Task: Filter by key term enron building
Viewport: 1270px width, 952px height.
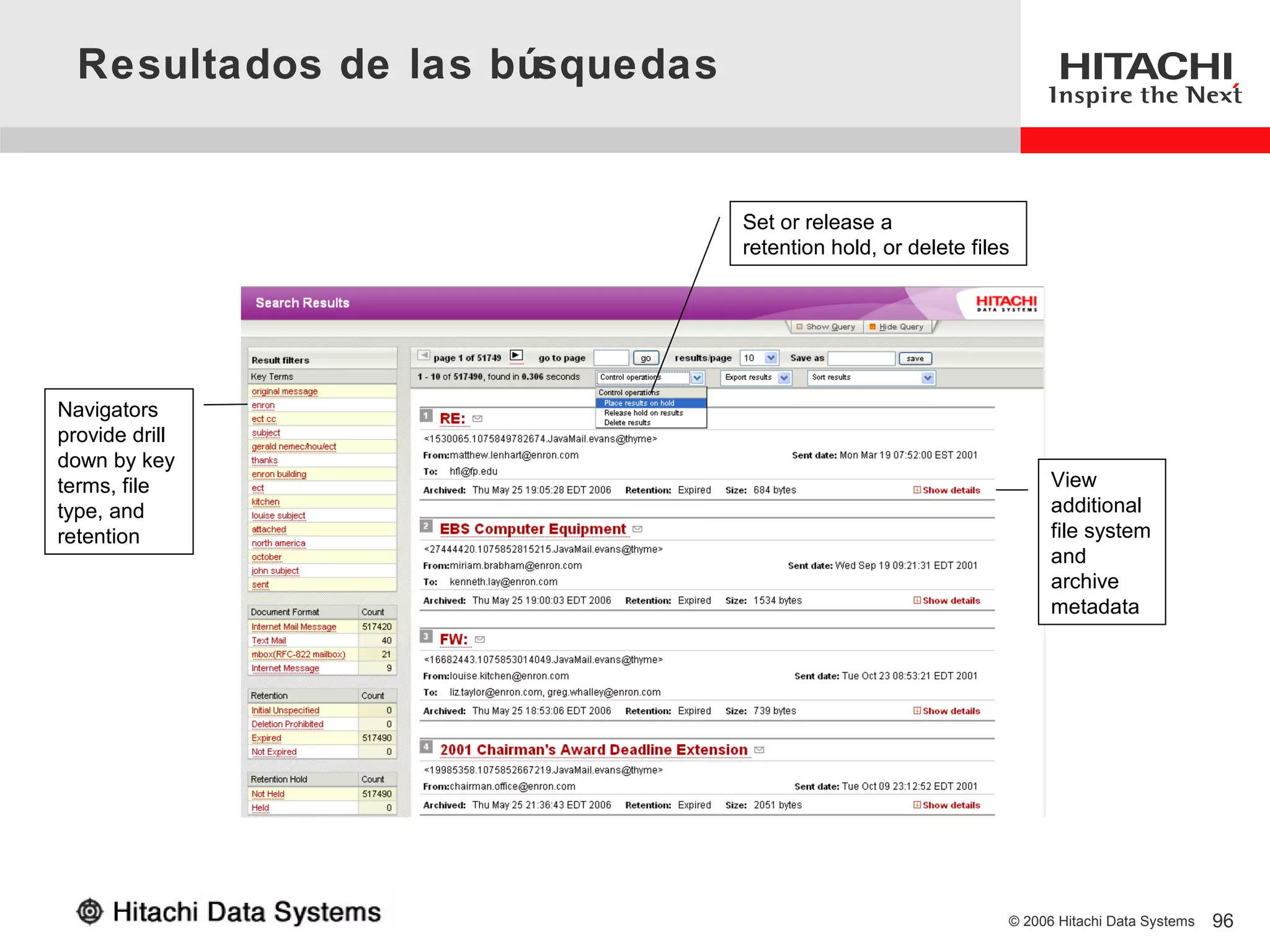Action: tap(279, 474)
